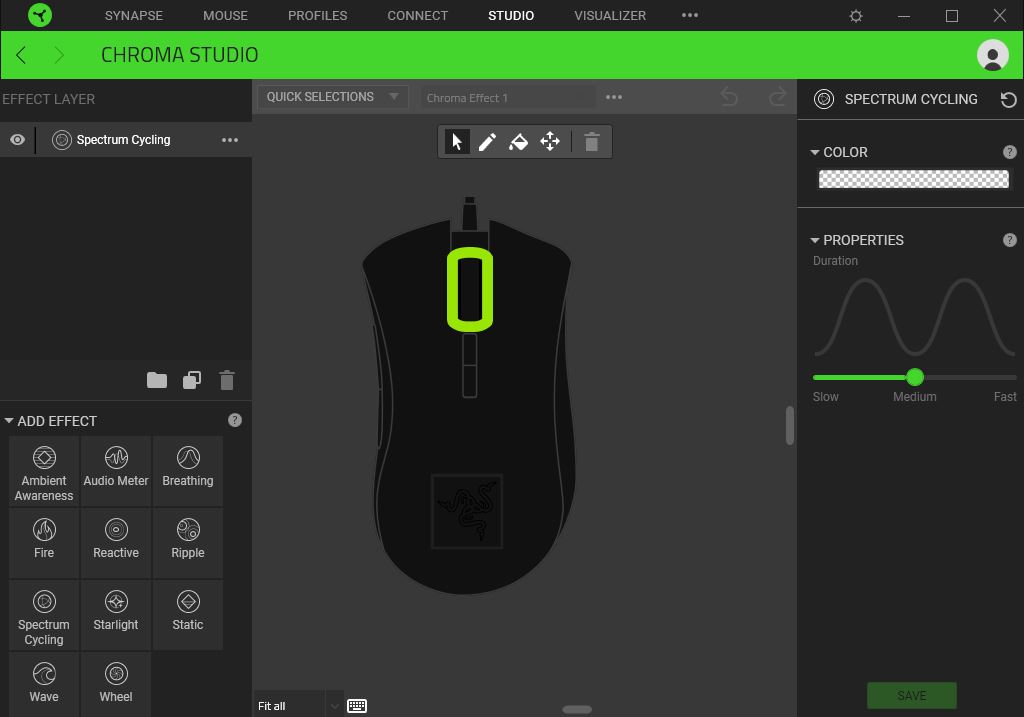Select the pointer selection tool
Viewport: 1024px width, 717px height.
coord(456,141)
